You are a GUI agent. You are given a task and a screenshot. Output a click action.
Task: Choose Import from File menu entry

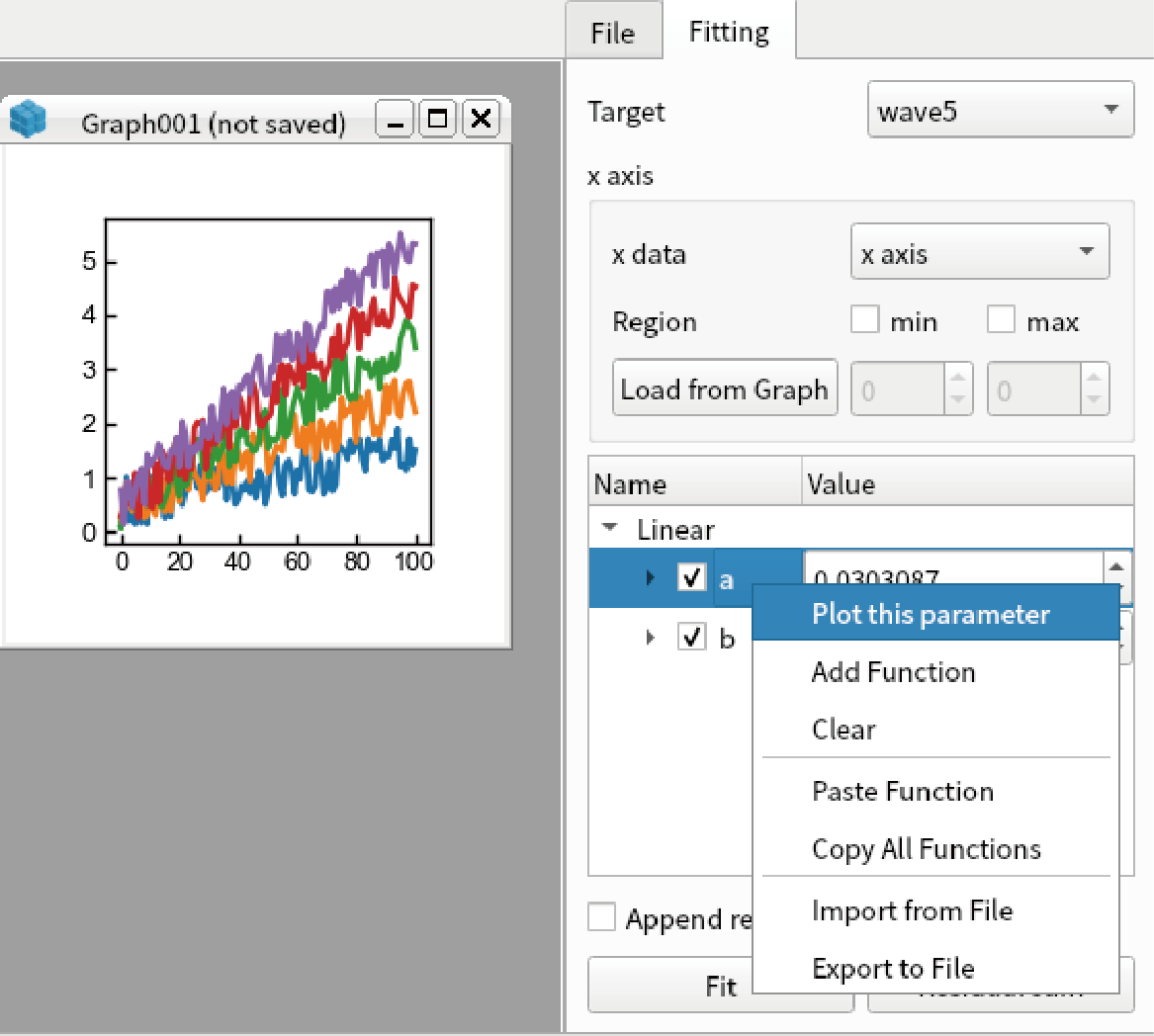coord(935,910)
